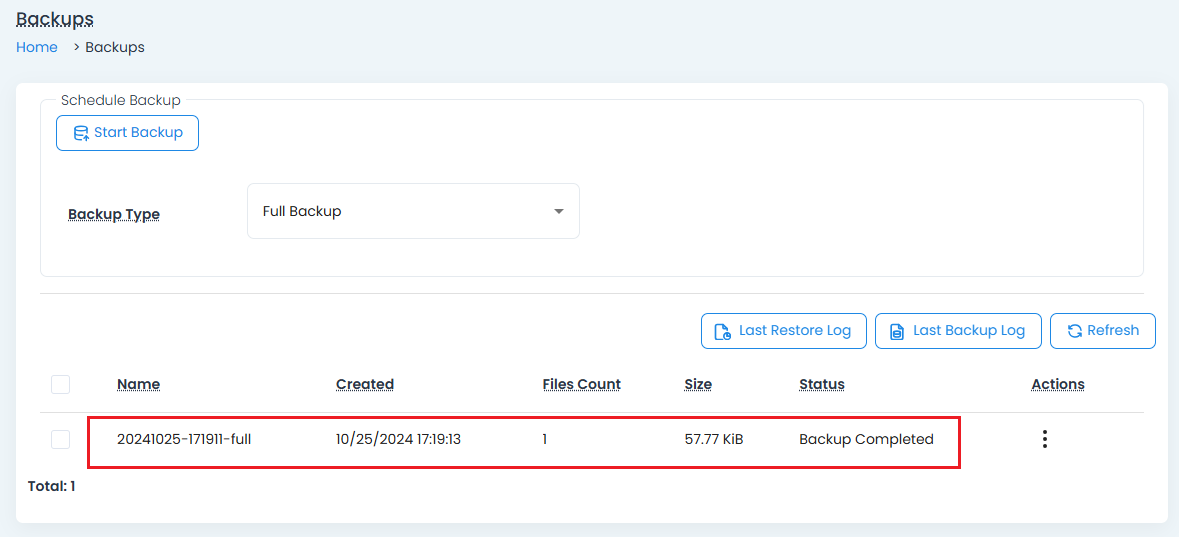
Task: Click the Files Count column header
Action: [581, 384]
